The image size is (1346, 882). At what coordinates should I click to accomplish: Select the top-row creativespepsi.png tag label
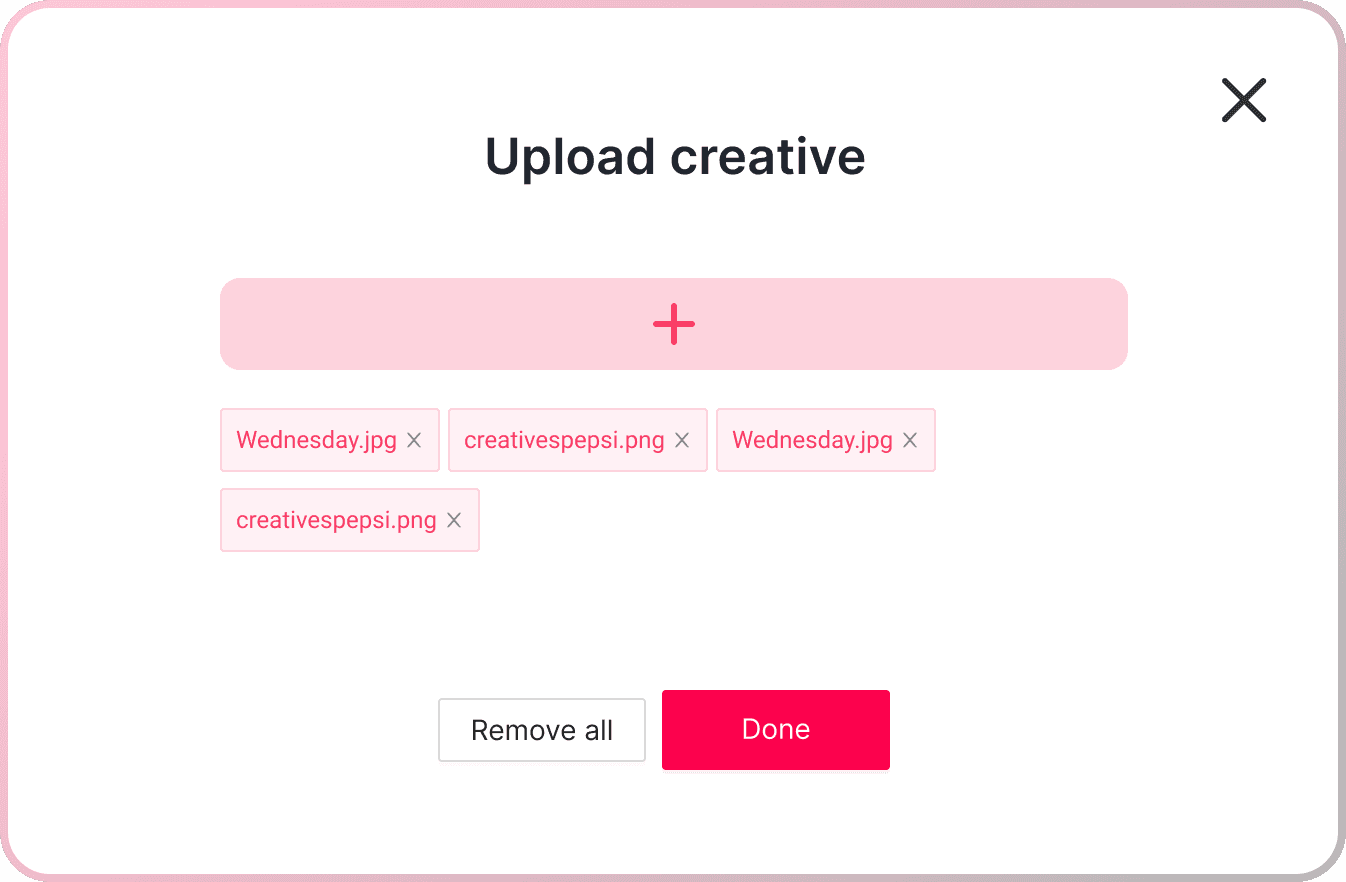564,440
